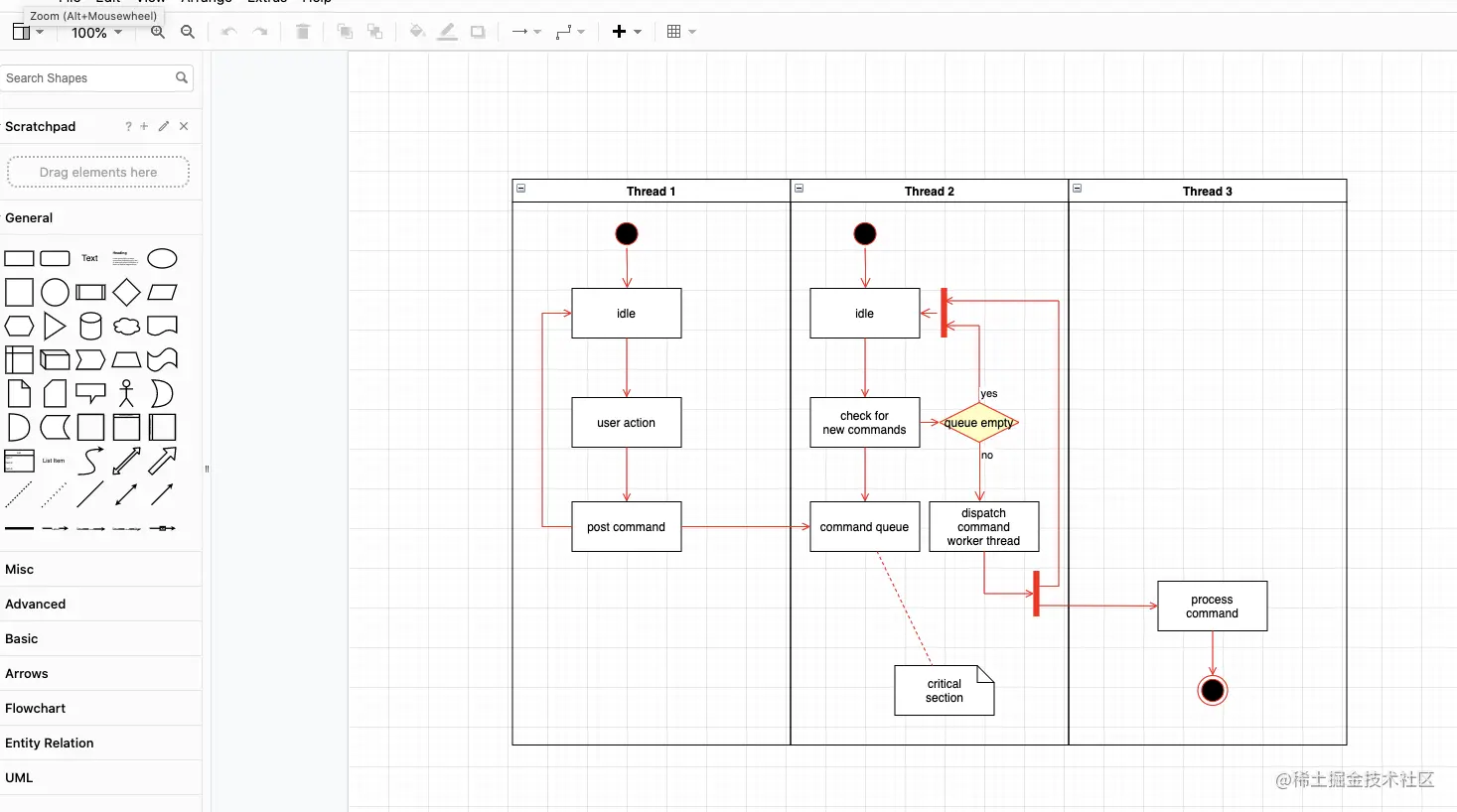The width and height of the screenshot is (1457, 812).
Task: Click the delete trash icon
Action: [x=303, y=32]
